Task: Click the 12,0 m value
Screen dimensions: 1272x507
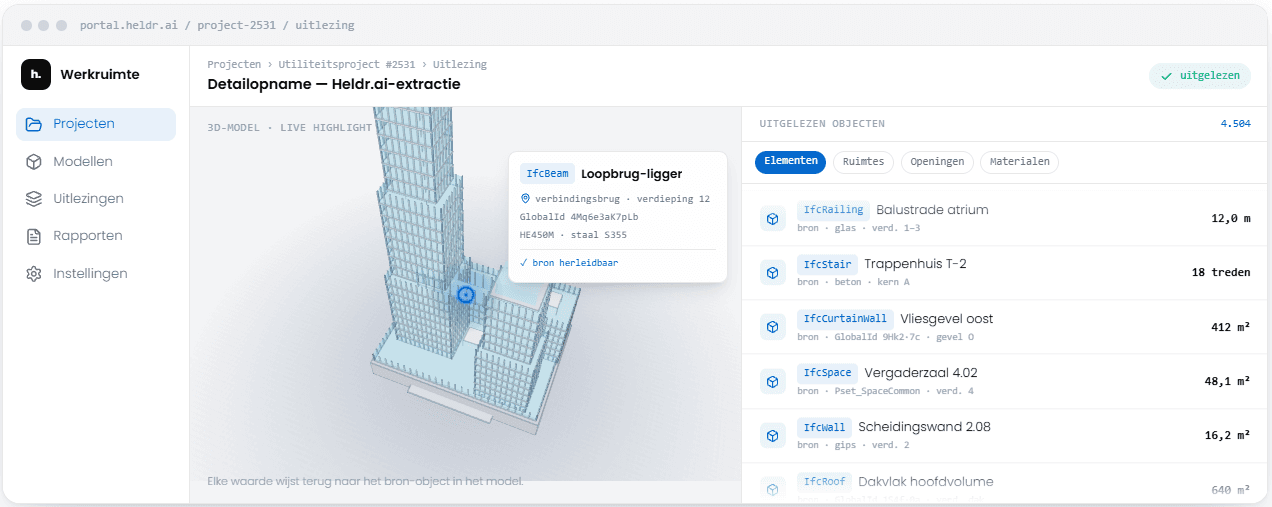Action: [x=1231, y=218]
